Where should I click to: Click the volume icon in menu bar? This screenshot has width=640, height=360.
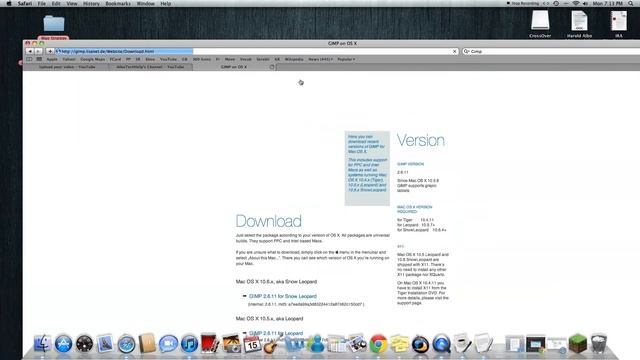[x=586, y=3]
